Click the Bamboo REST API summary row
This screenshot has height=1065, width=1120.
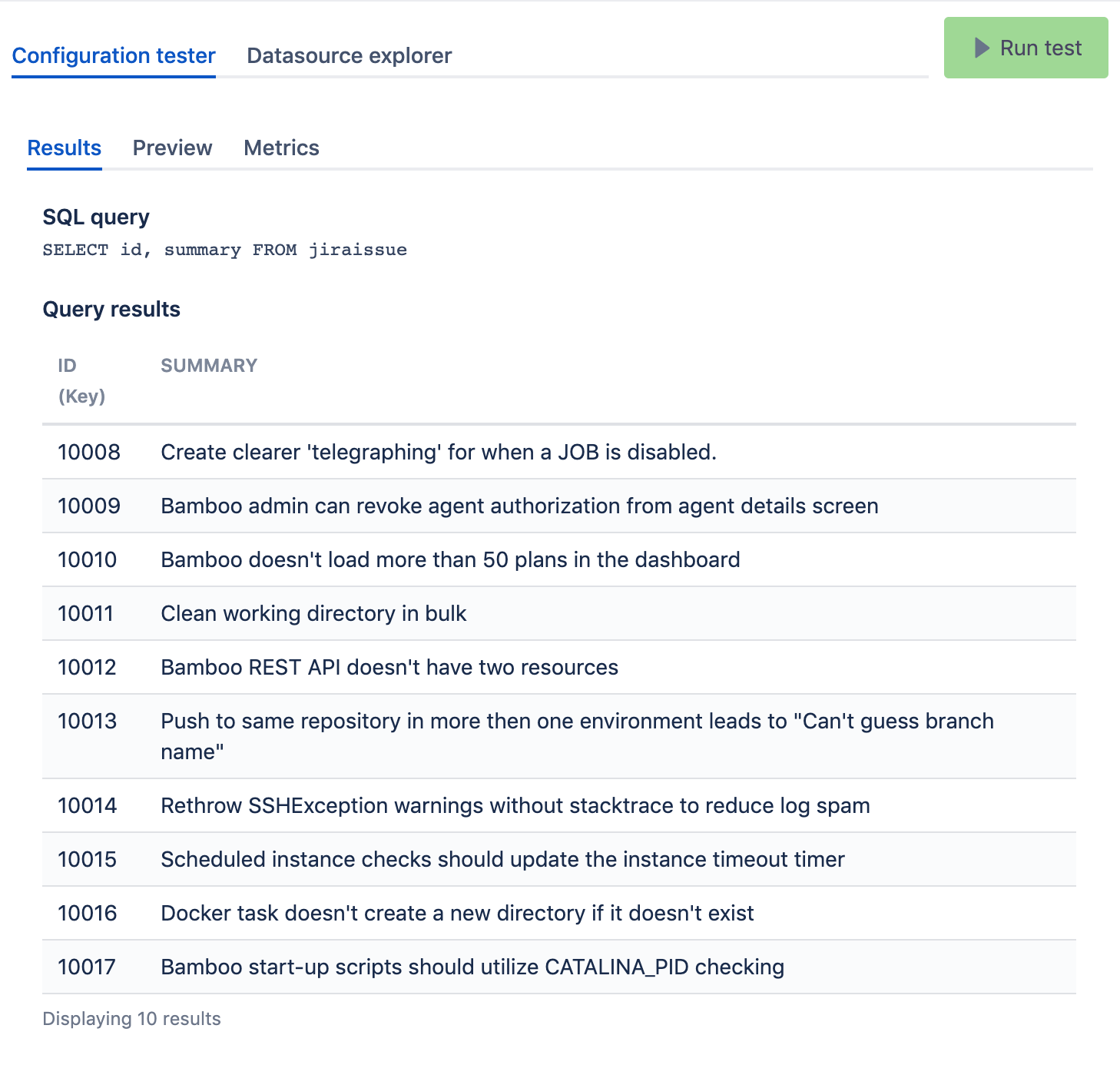click(389, 668)
